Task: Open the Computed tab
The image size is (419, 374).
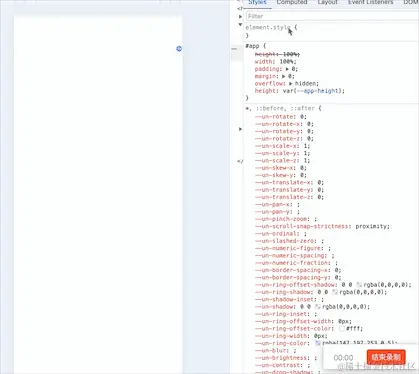Action: pos(292,2)
